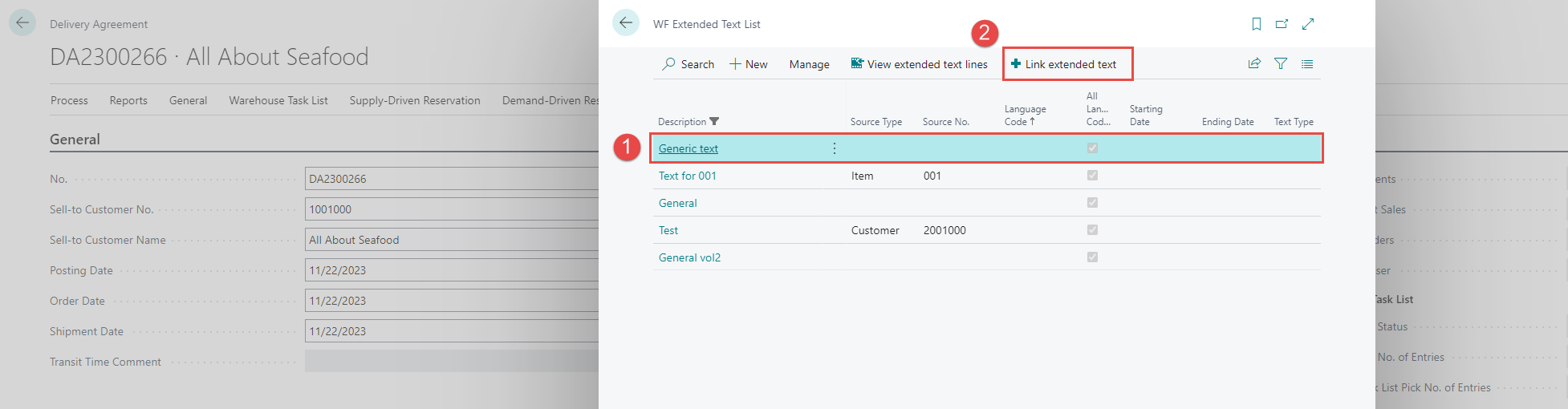1568x409 pixels.
Task: Click the share icon in toolbar
Action: (1254, 64)
